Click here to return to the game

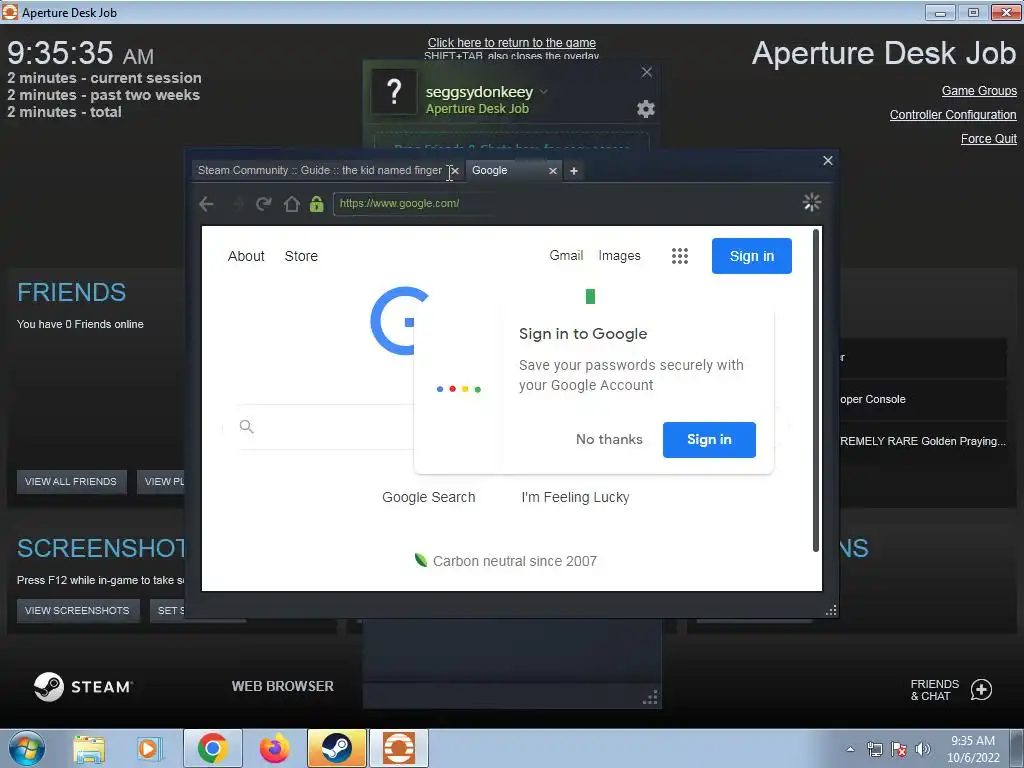[511, 42]
